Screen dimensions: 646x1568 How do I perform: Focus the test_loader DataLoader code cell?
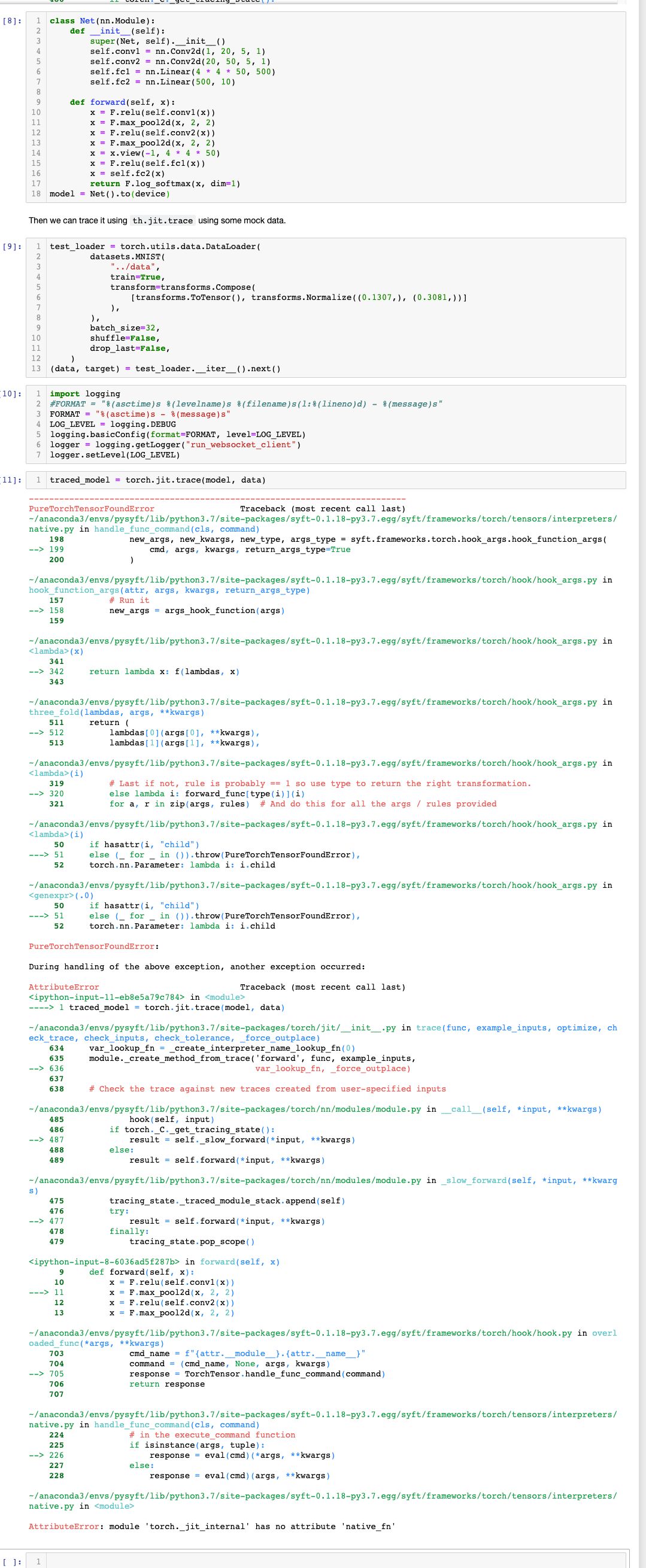click(x=327, y=307)
